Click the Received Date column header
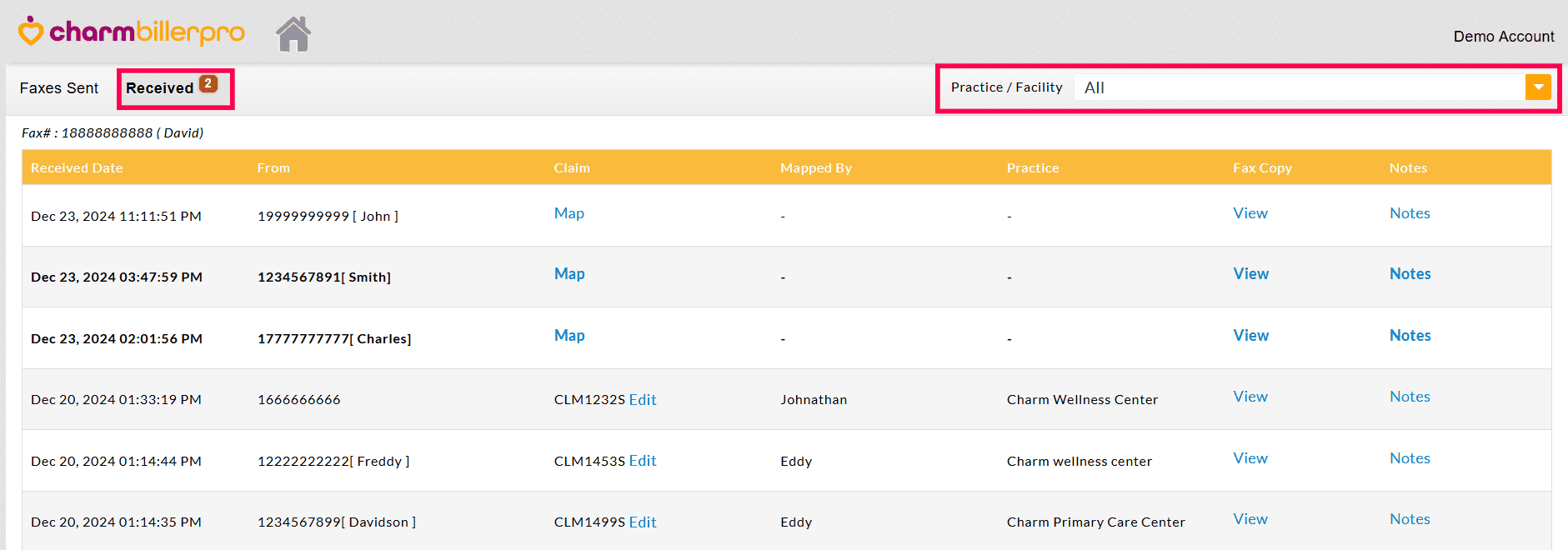 (x=77, y=168)
